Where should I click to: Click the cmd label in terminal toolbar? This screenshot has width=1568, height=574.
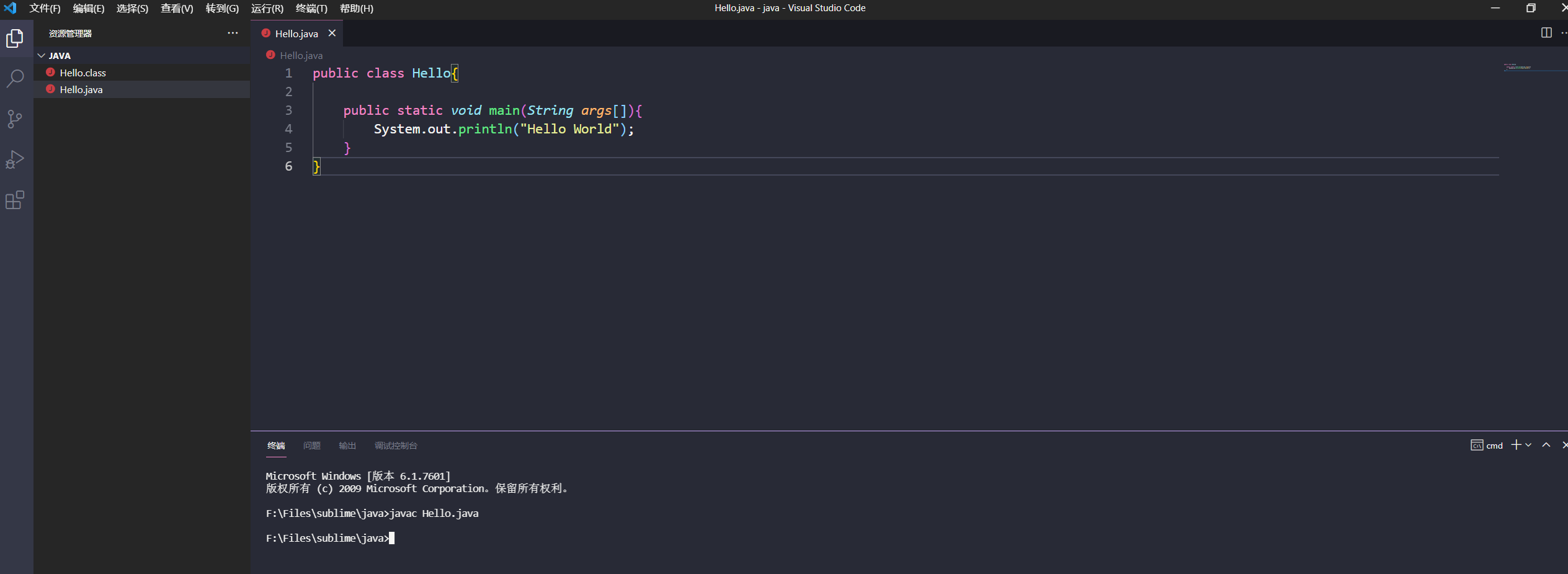point(1494,446)
